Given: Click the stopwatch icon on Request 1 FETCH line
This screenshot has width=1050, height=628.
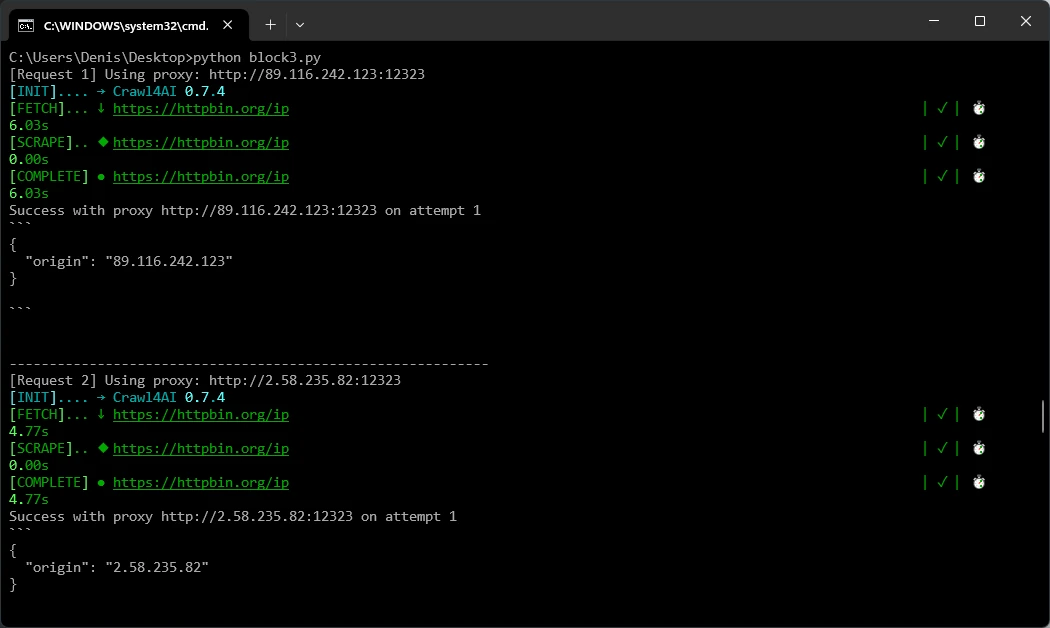Looking at the screenshot, I should pyautogui.click(x=979, y=109).
